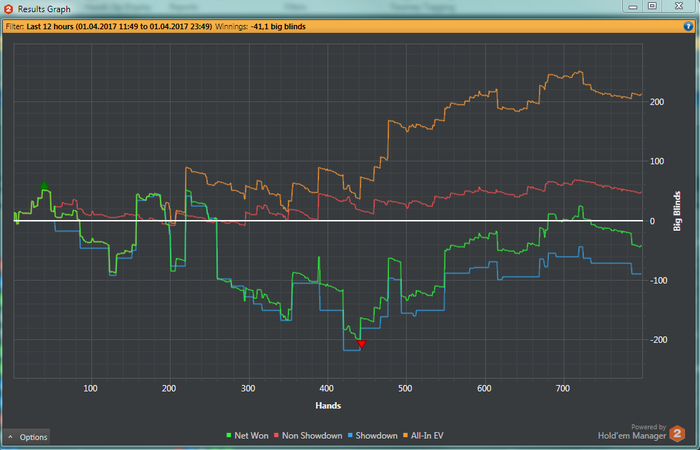Viewport: 700px width, 450px height.
Task: Click the 200 value on Big Blinds axis
Action: pyautogui.click(x=657, y=102)
